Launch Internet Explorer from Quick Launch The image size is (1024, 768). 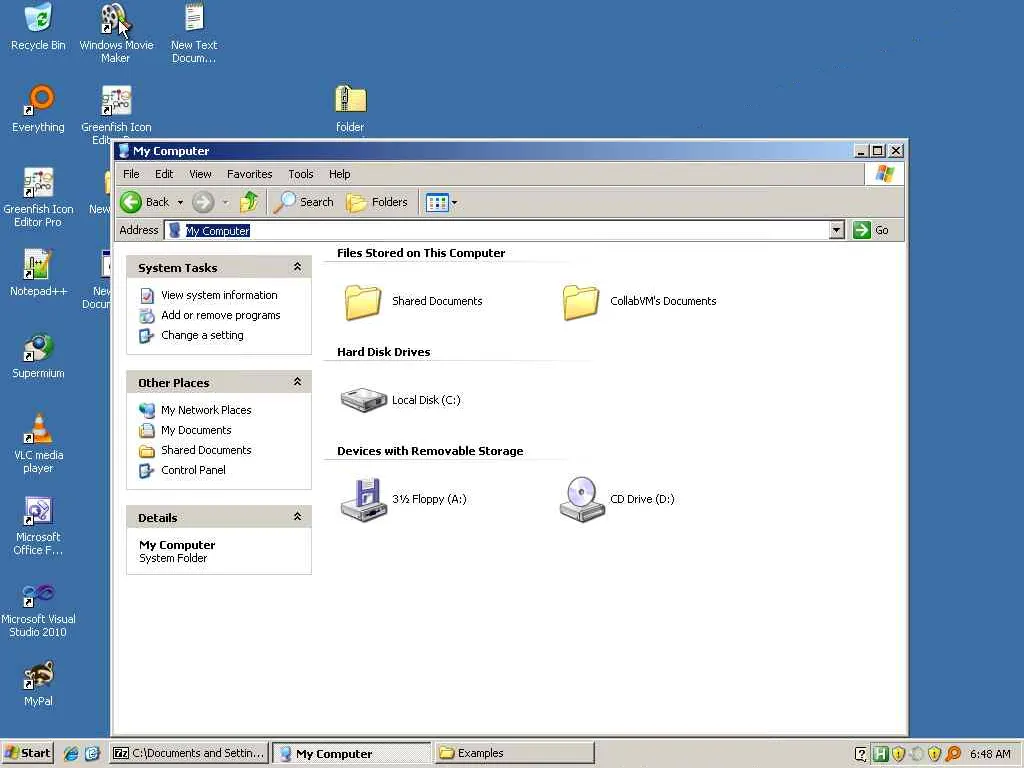71,753
